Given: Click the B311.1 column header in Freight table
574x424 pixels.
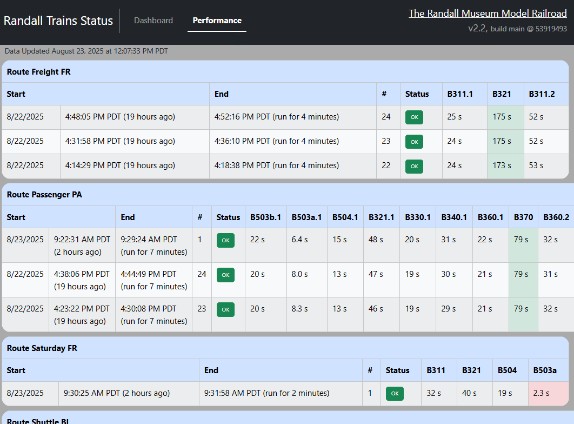Looking at the screenshot, I should coord(460,94).
